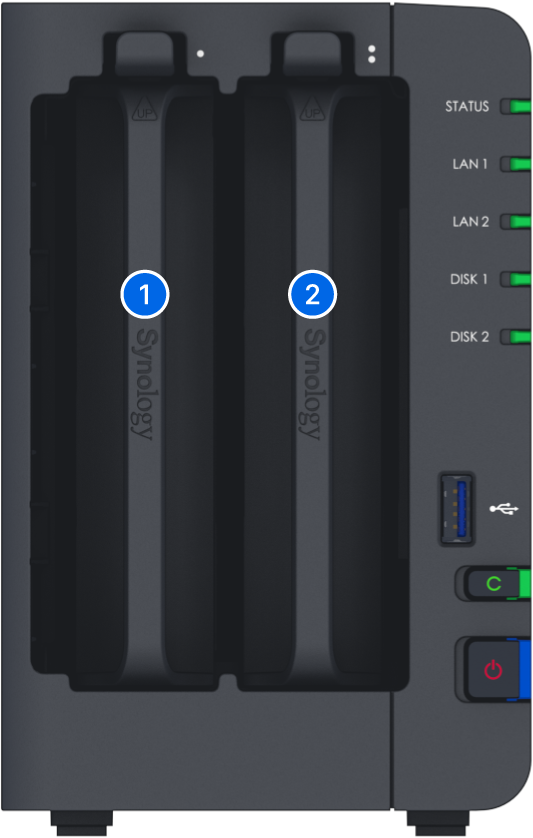Screen dimensions: 533x838
Task: Click the STATUS label text
Action: 467,106
